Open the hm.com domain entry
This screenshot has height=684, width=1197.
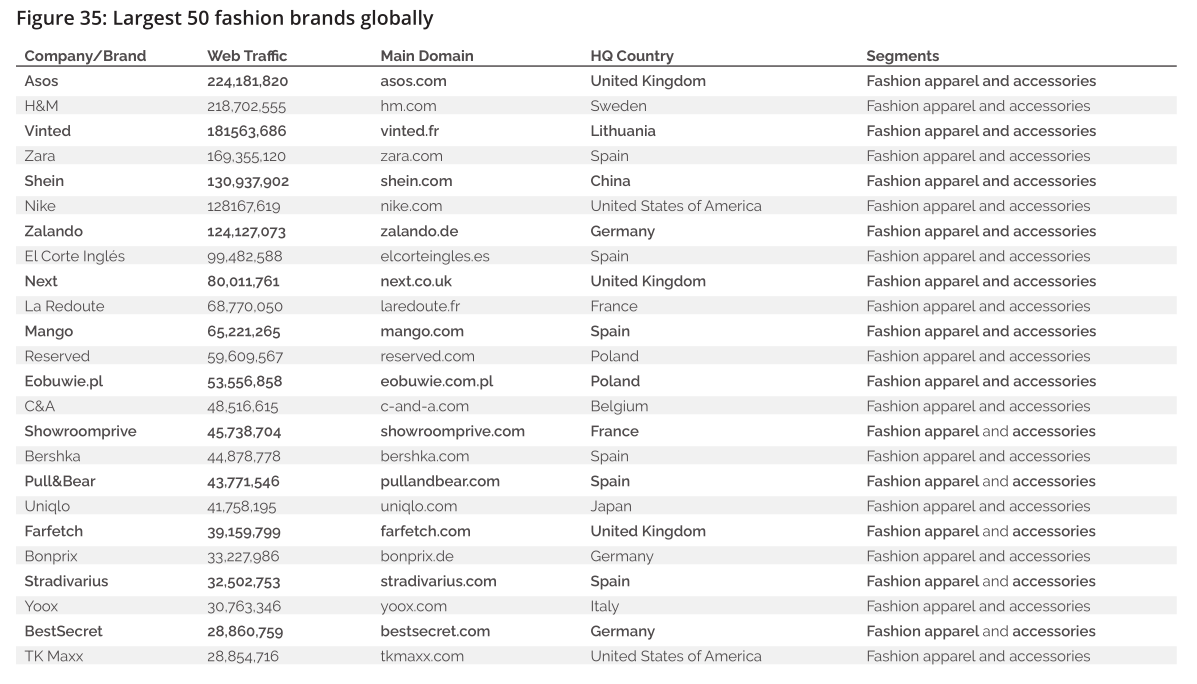click(x=408, y=106)
